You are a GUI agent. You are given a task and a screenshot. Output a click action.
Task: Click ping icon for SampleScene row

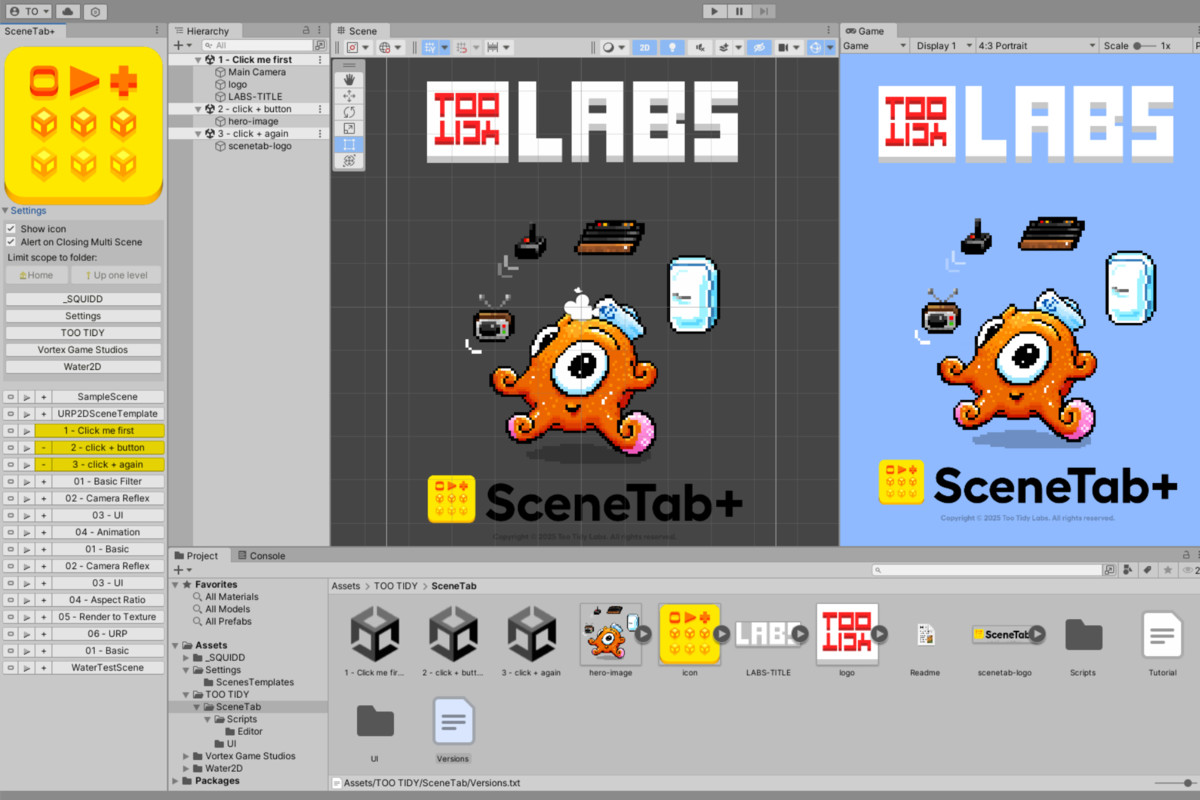point(11,397)
